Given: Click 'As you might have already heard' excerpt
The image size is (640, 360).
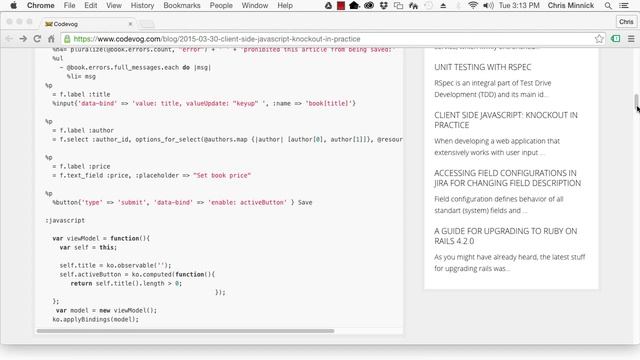Looking at the screenshot, I should click(509, 262).
